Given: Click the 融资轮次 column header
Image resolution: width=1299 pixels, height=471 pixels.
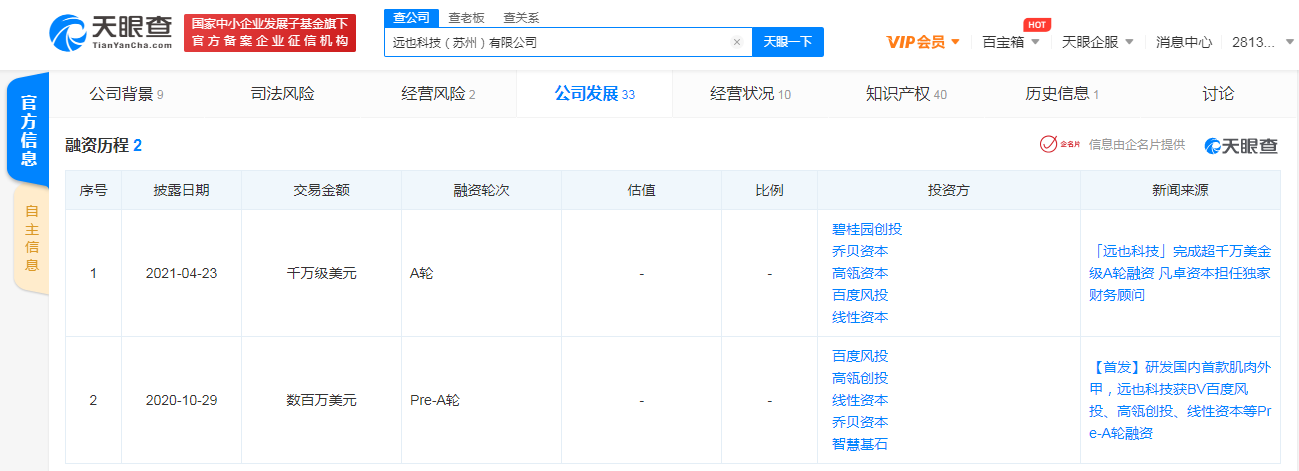Looking at the screenshot, I should pyautogui.click(x=481, y=190).
